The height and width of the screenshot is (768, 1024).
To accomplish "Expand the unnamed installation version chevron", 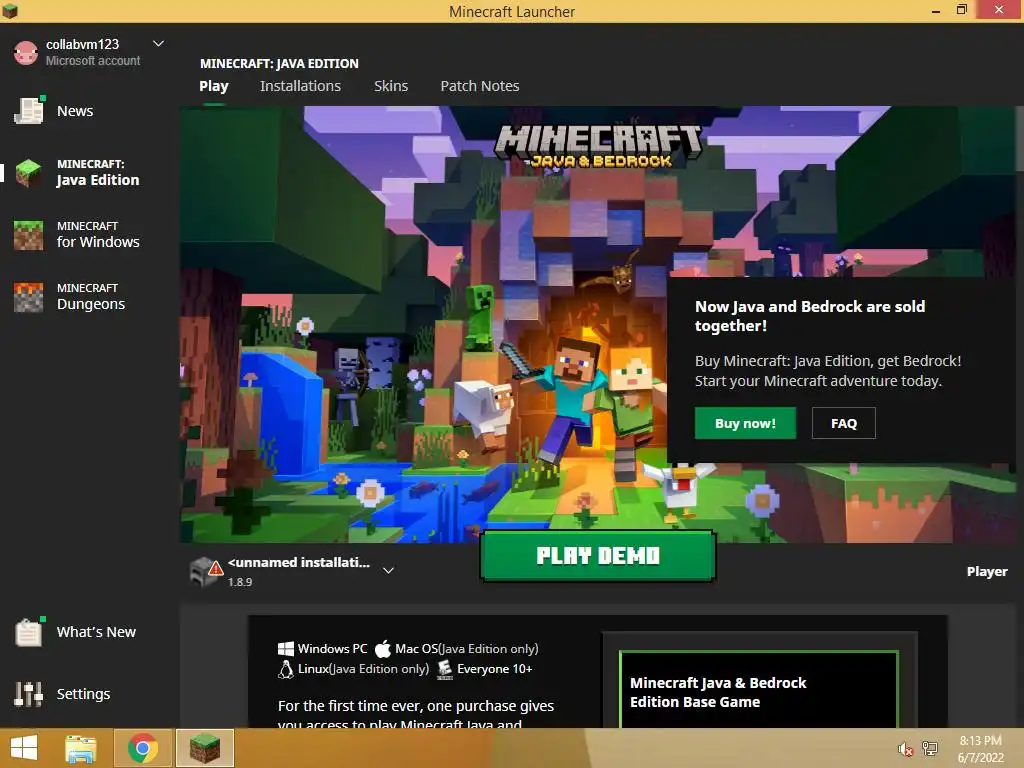I will tap(388, 570).
